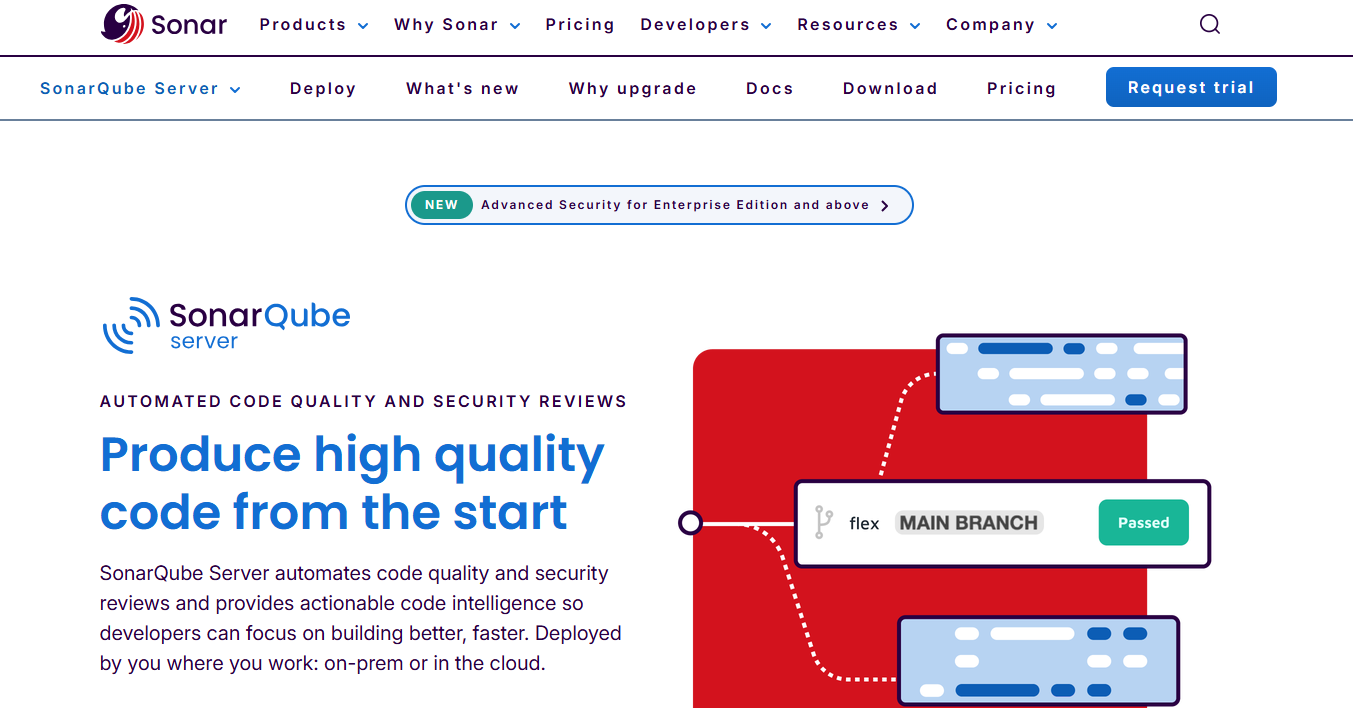Navigate to Docs

(770, 89)
